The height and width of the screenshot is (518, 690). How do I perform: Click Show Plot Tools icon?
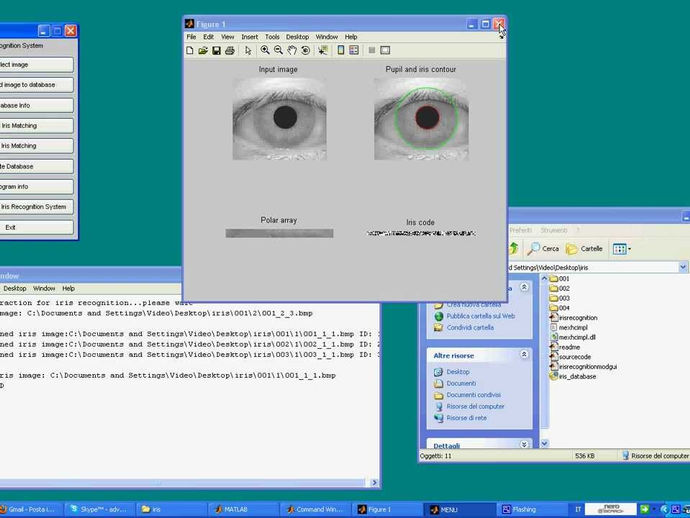pyautogui.click(x=385, y=50)
